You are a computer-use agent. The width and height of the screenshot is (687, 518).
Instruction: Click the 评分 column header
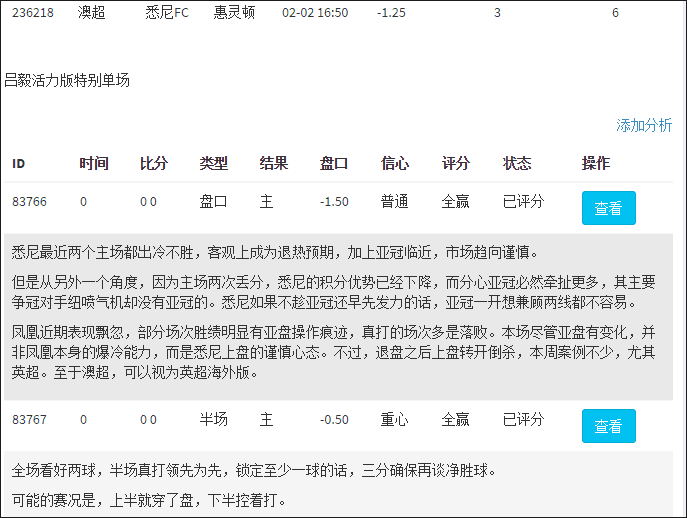pyautogui.click(x=456, y=163)
